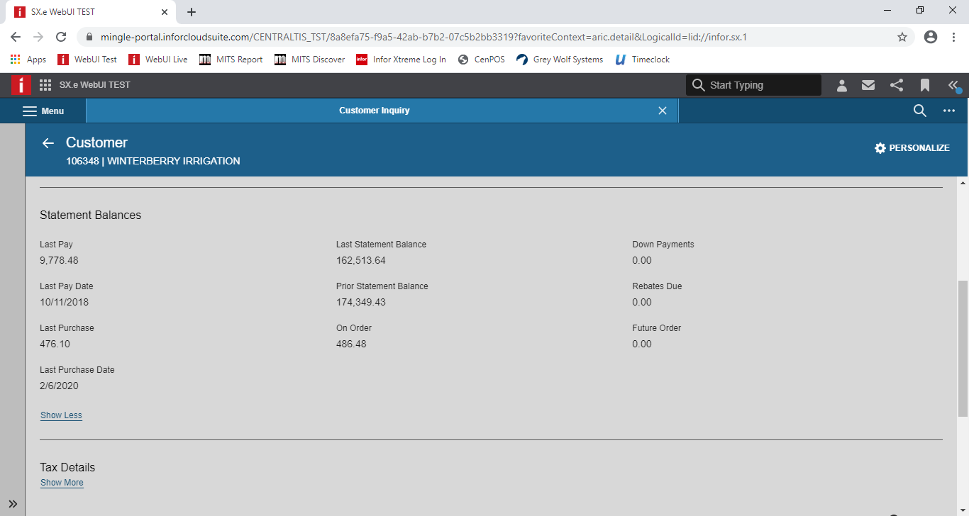Click the Down Payments label
The image size is (970, 516).
pos(663,244)
